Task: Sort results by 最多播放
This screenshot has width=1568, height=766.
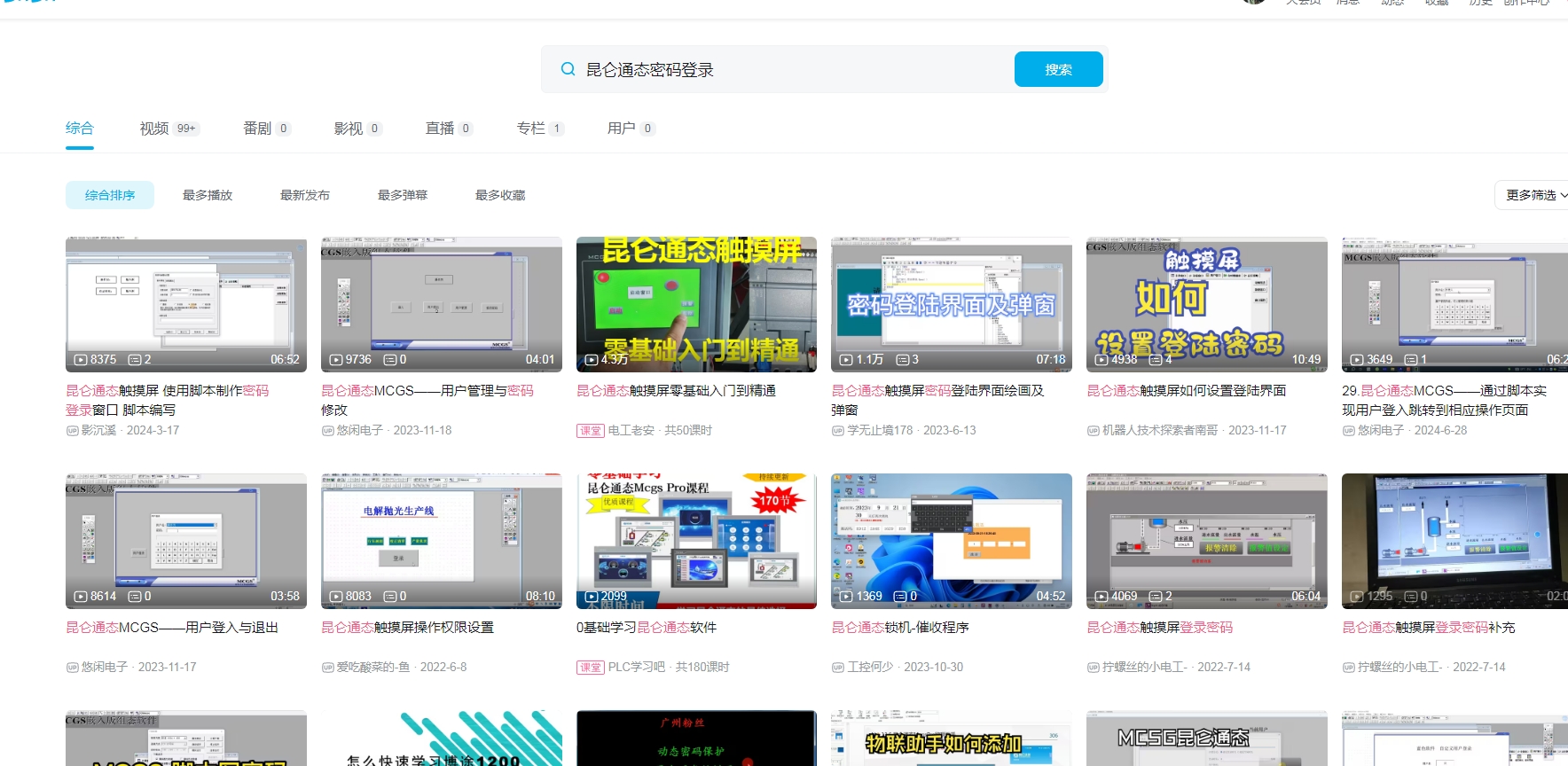Action: point(208,195)
